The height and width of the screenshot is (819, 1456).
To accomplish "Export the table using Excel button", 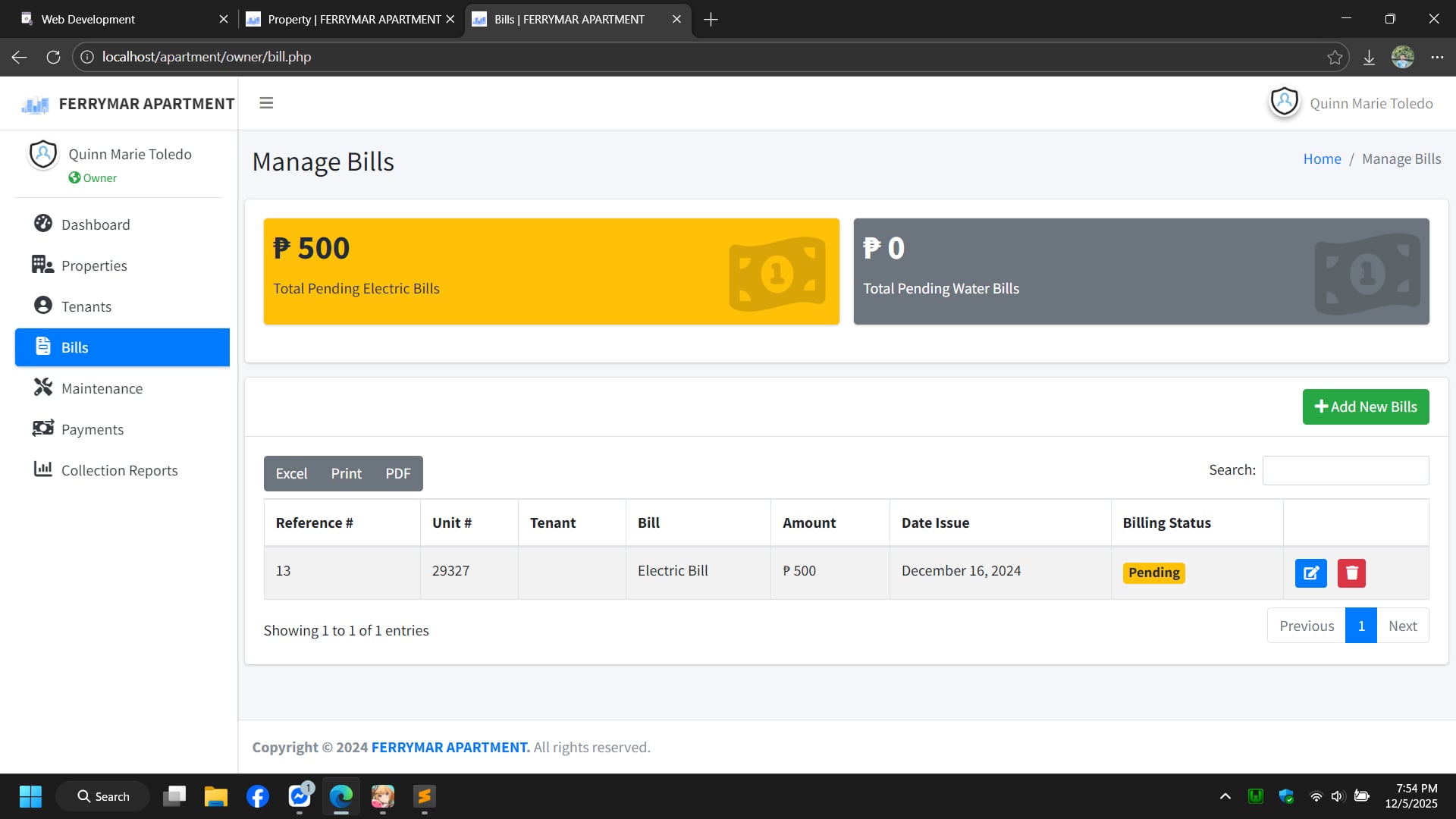I will point(291,473).
